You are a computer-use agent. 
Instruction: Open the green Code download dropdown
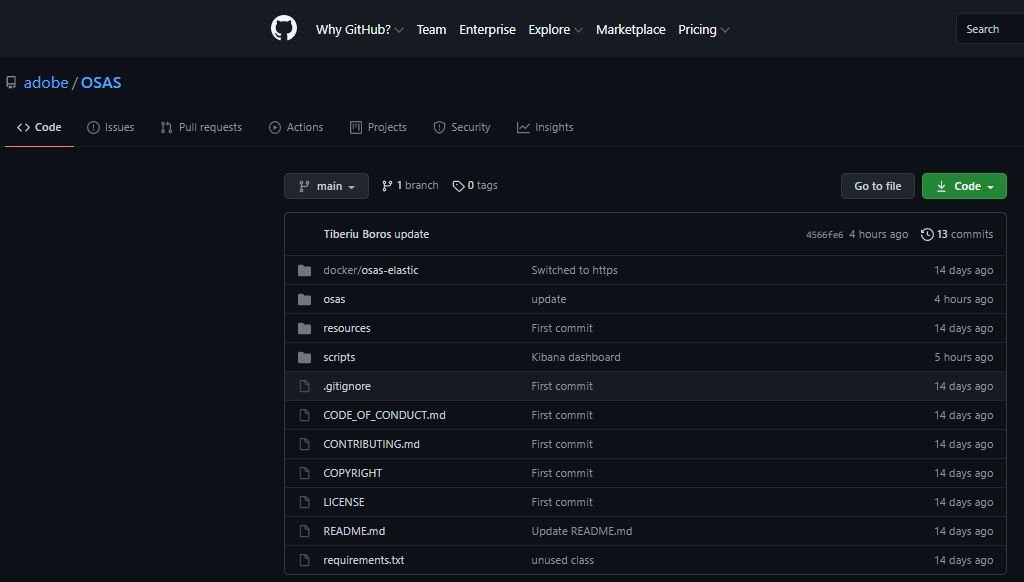[x=964, y=186]
